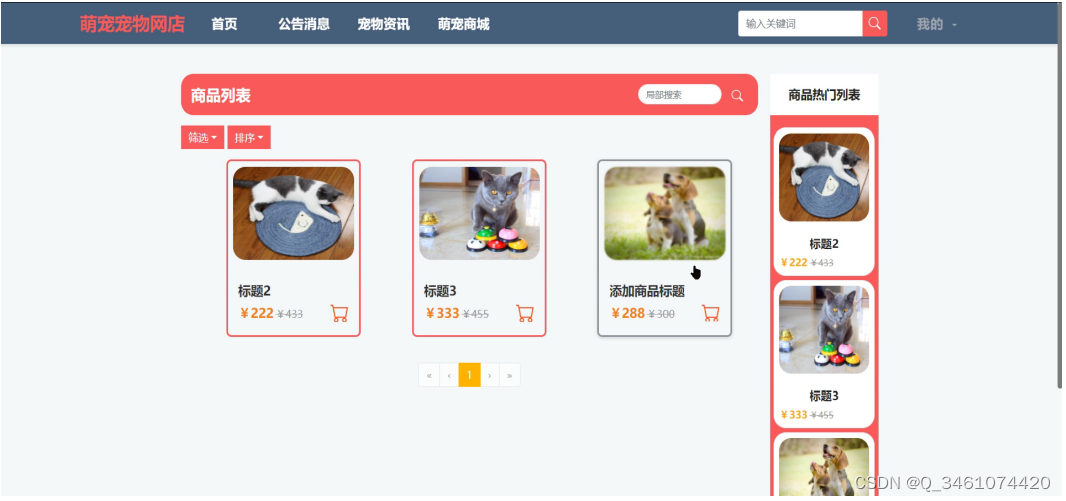Click the red search magnifier button in header

tap(874, 24)
